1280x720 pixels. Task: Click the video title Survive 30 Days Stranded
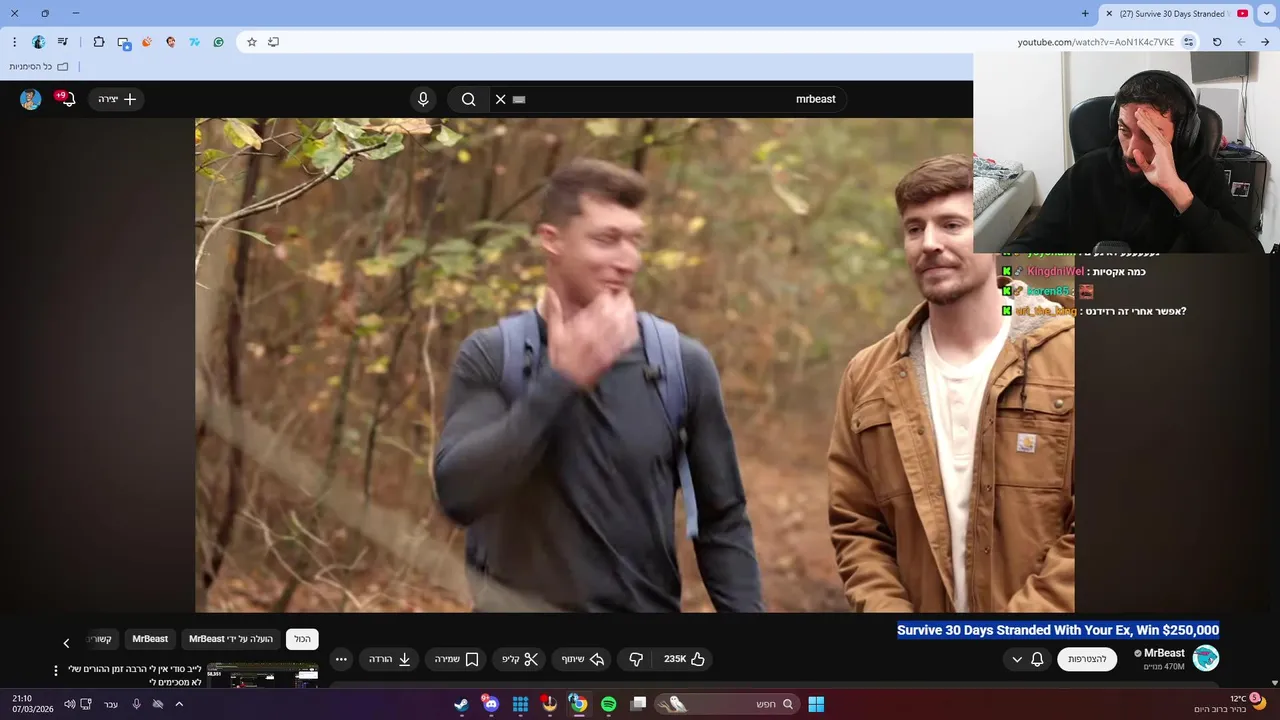pyautogui.click(x=1058, y=630)
